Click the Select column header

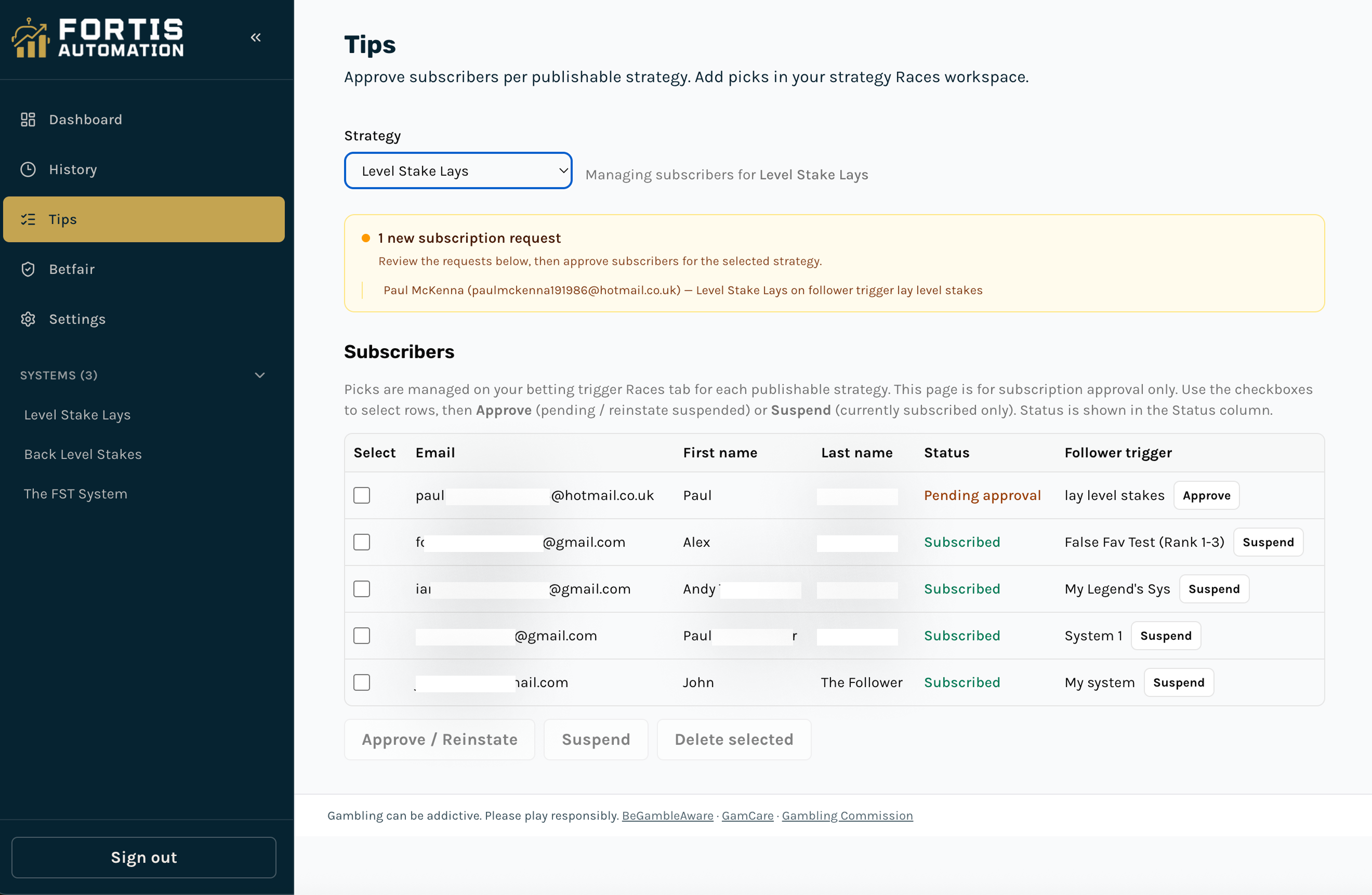pyautogui.click(x=375, y=453)
